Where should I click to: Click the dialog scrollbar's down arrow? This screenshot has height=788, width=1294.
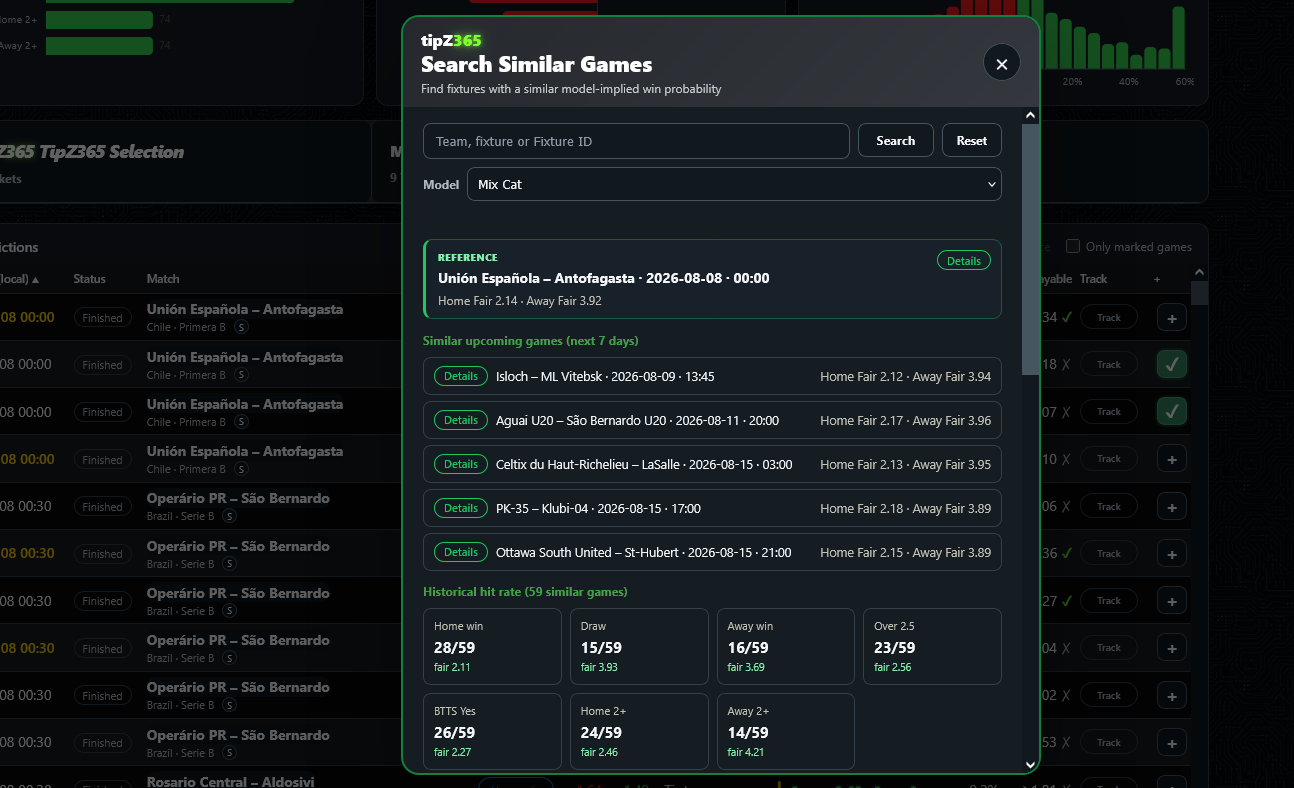pyautogui.click(x=1030, y=765)
